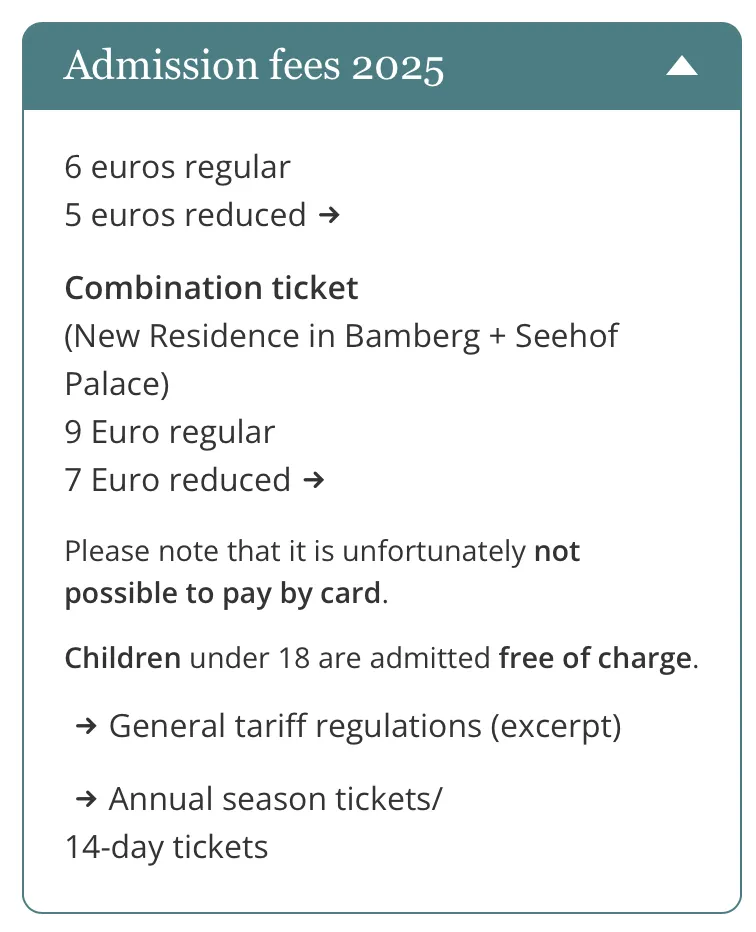Open Annual season tickets link
Screen dimensions: 756x932
[276, 799]
